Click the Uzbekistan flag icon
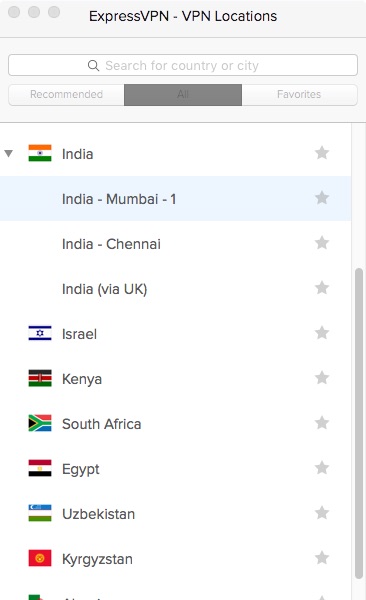Screen dimensions: 366x600 click(40, 513)
